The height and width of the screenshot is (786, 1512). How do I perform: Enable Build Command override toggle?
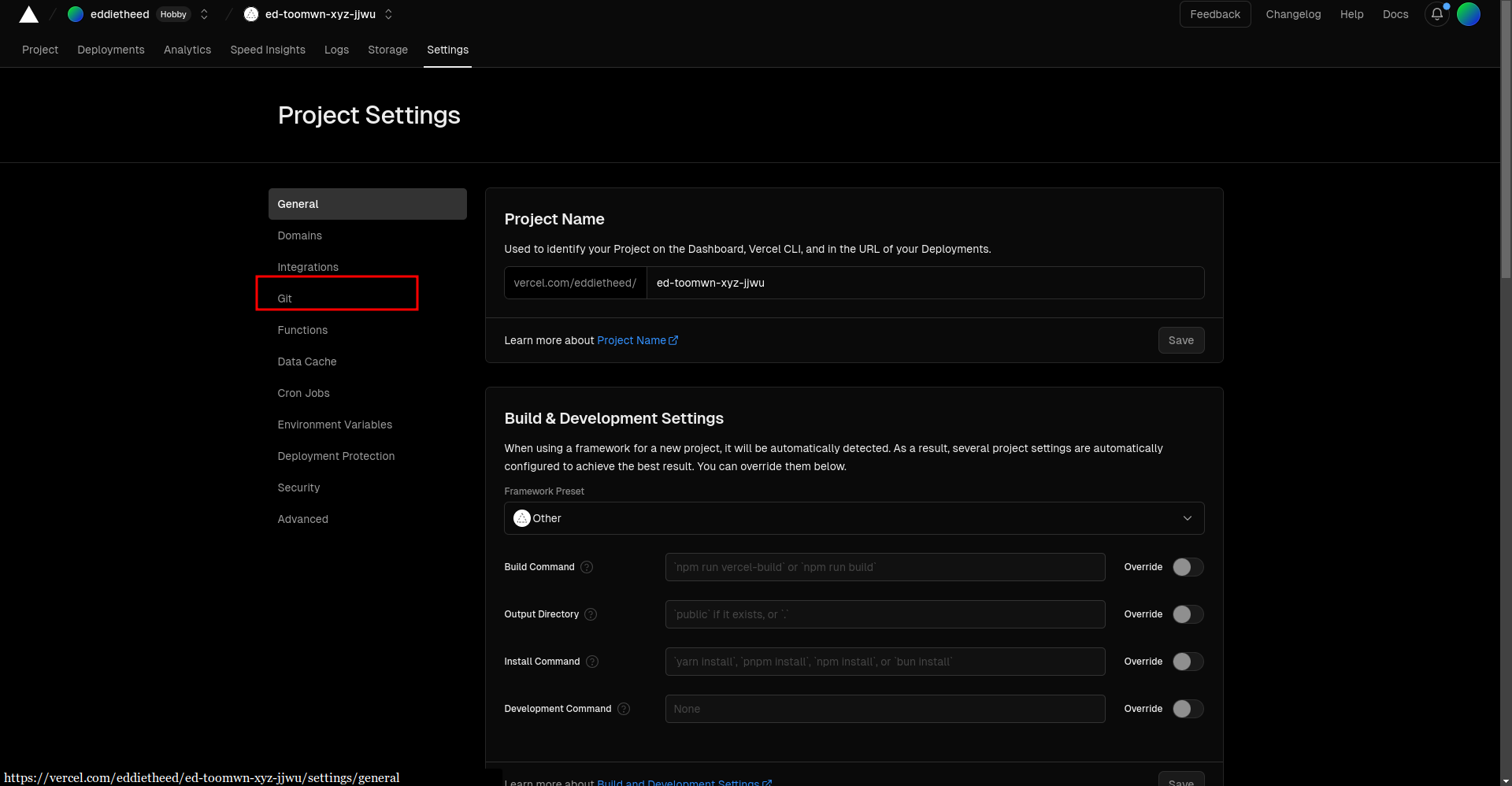pyautogui.click(x=1188, y=567)
